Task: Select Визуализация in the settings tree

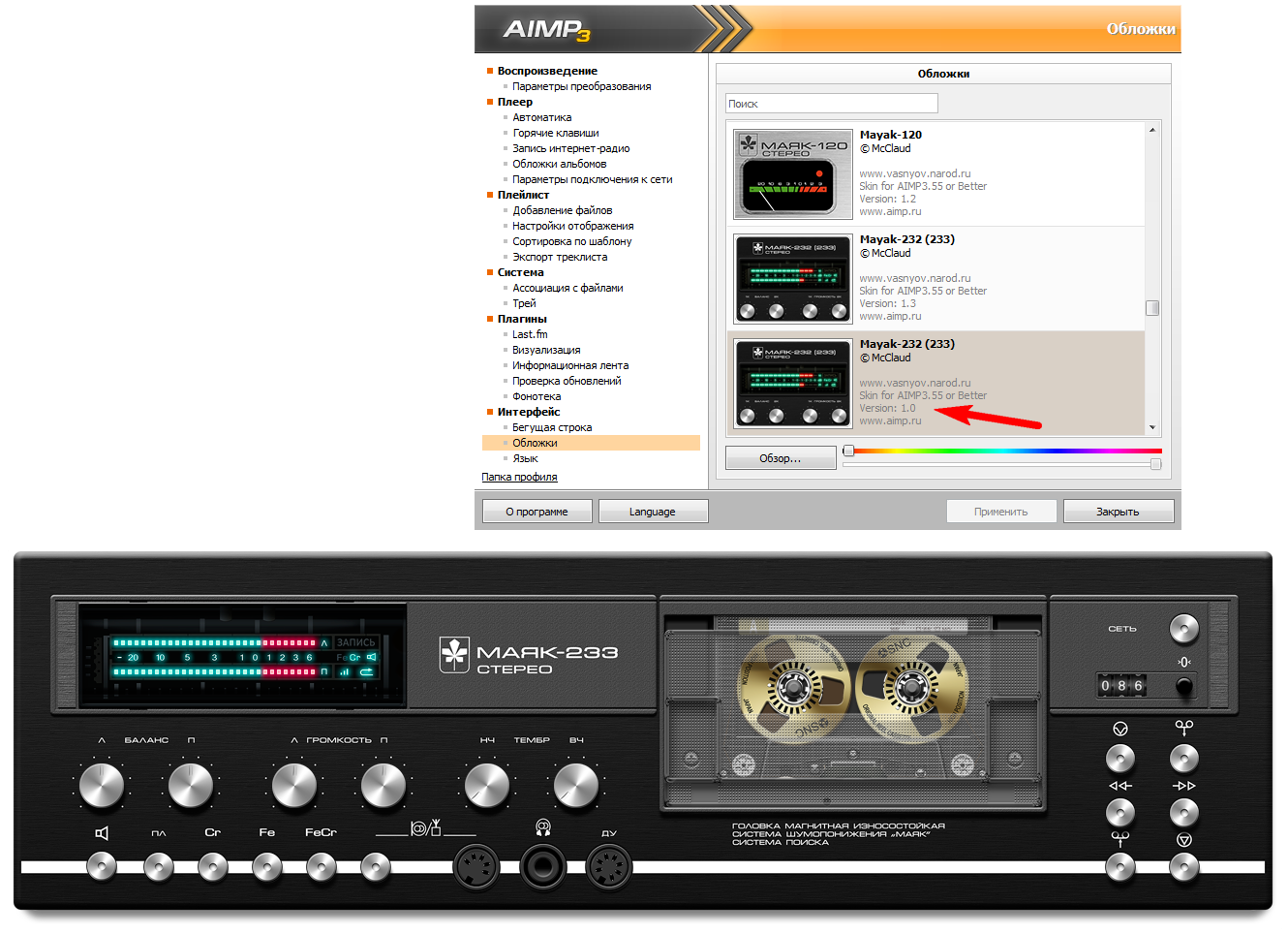Action: pyautogui.click(x=546, y=350)
